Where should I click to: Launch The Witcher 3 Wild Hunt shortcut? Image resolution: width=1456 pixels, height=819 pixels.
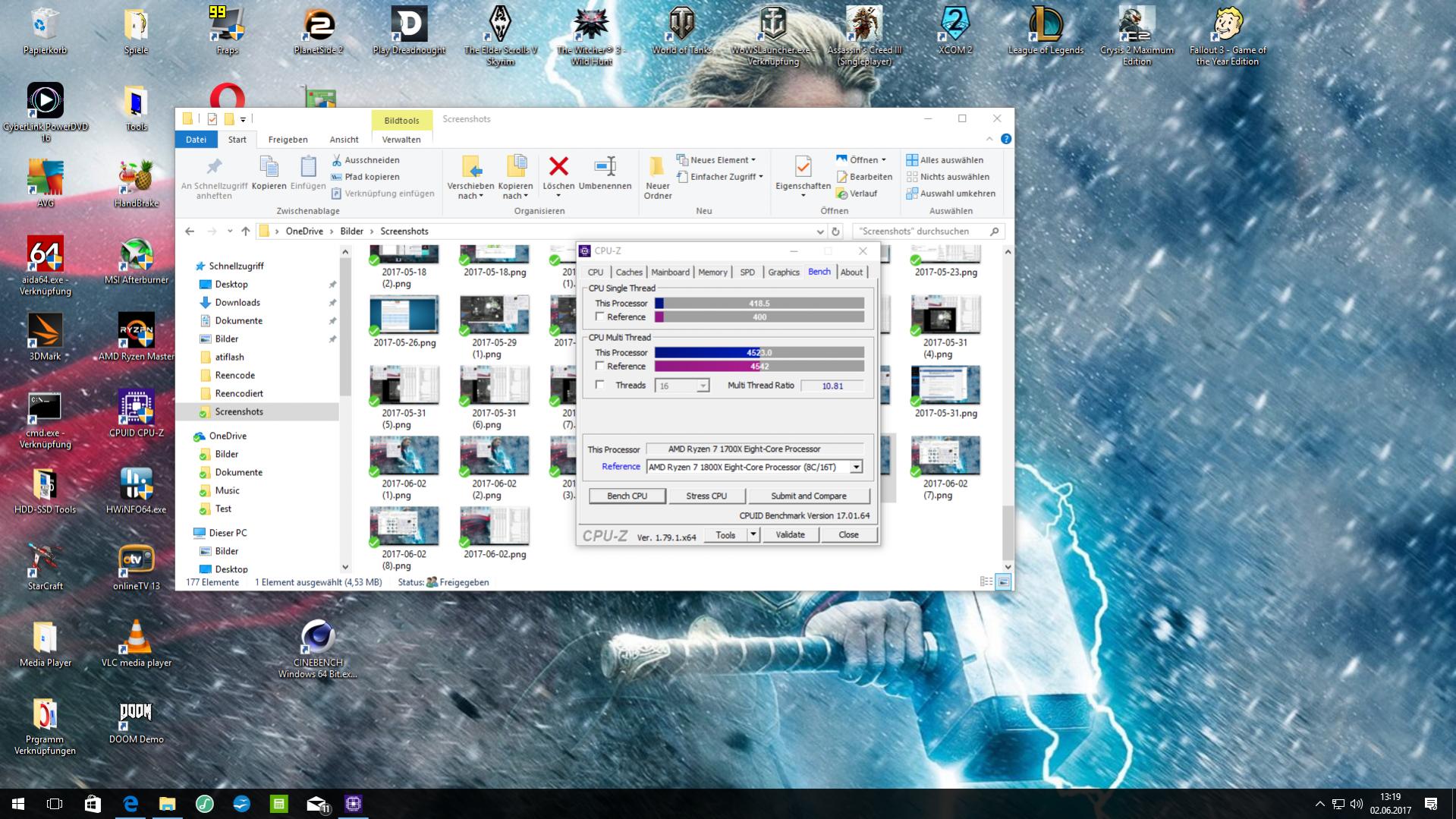point(591,36)
